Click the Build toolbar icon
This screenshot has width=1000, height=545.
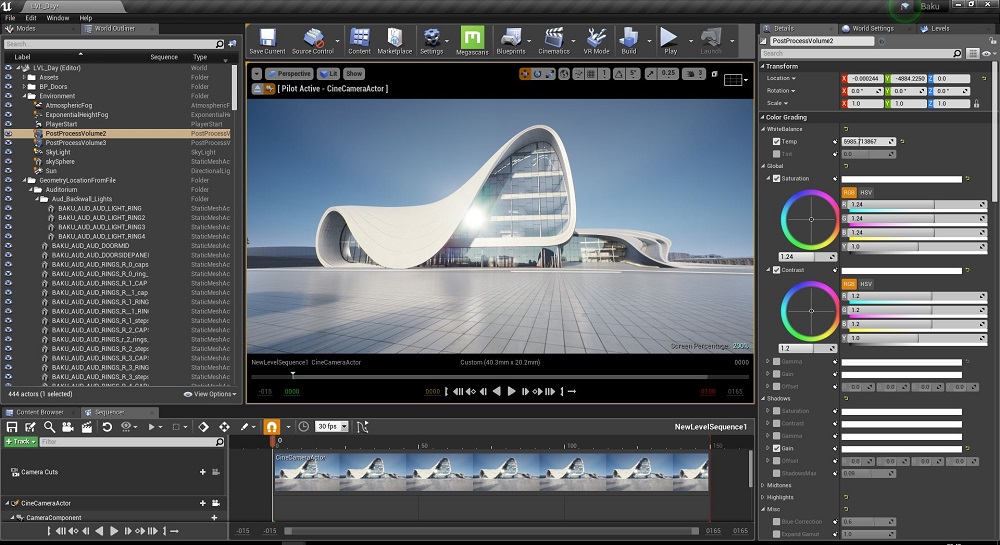pos(629,41)
